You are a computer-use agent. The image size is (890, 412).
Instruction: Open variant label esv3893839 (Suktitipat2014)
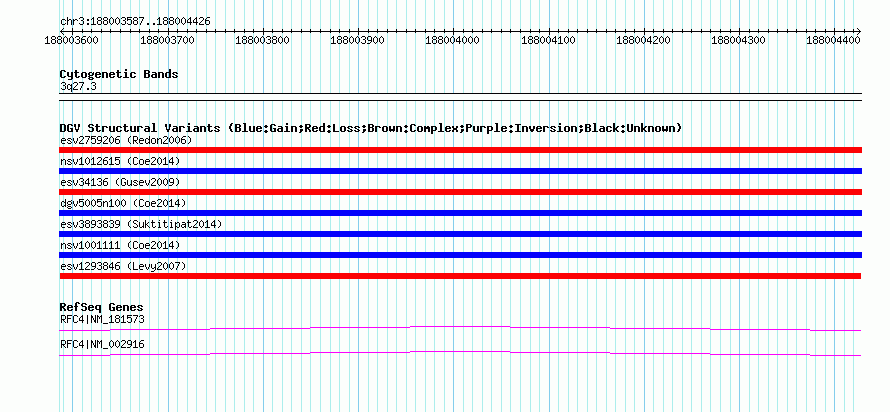coord(141,224)
